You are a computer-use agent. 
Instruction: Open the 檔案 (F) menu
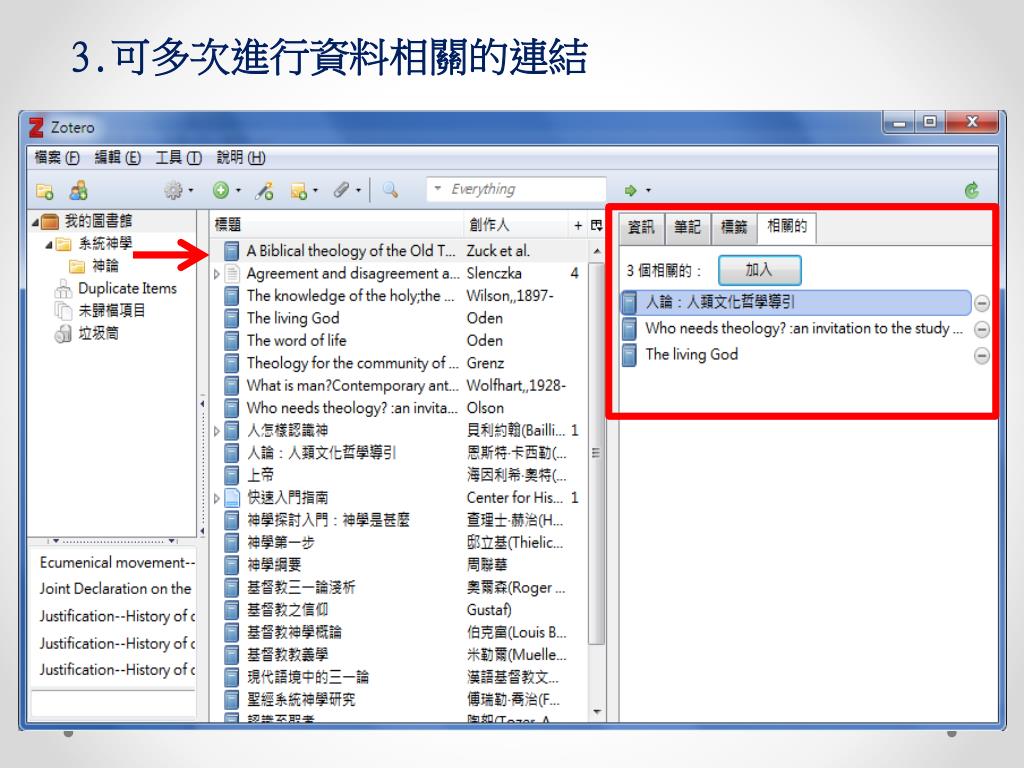pos(57,157)
